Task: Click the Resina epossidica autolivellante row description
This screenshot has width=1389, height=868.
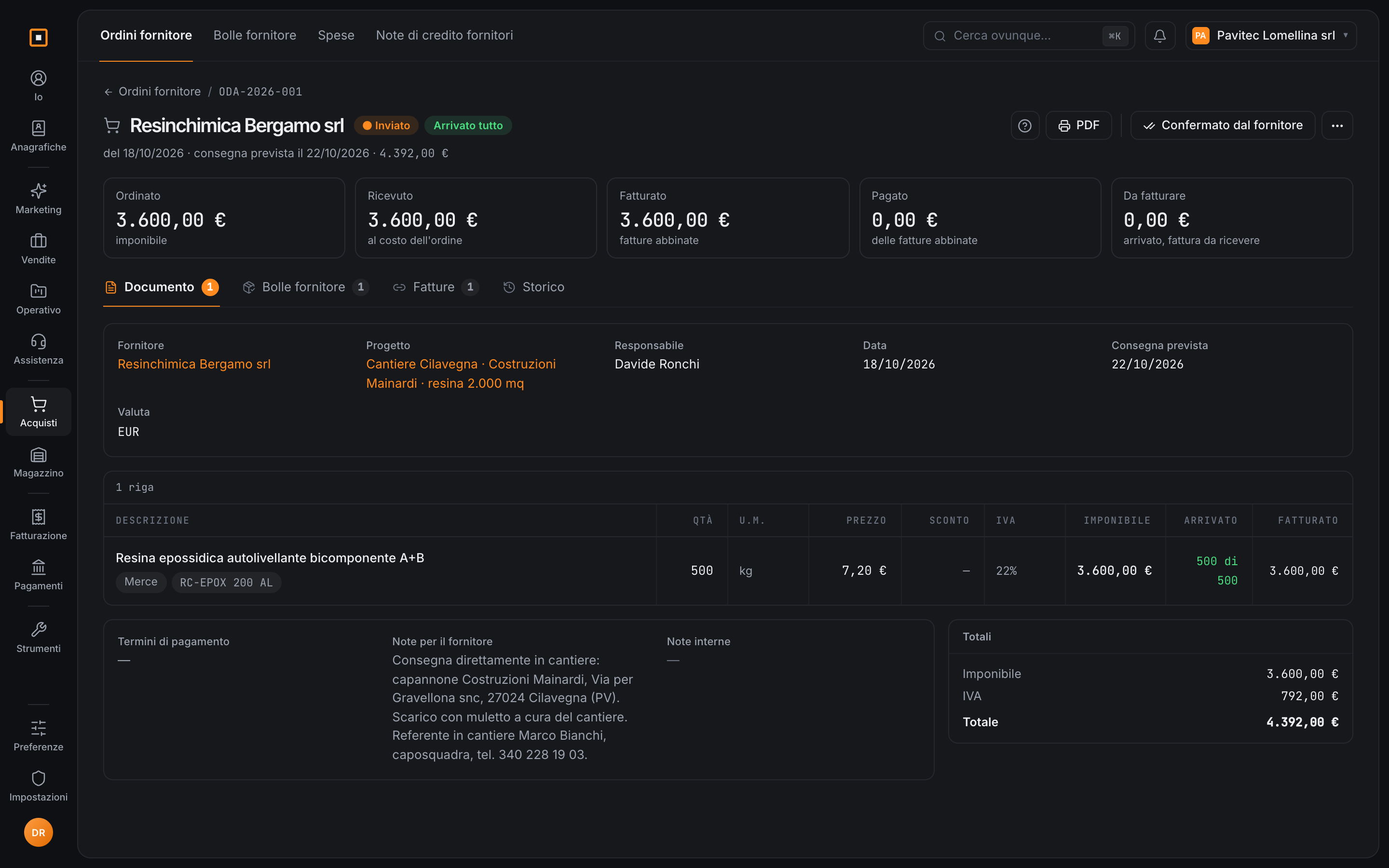Action: pyautogui.click(x=270, y=558)
